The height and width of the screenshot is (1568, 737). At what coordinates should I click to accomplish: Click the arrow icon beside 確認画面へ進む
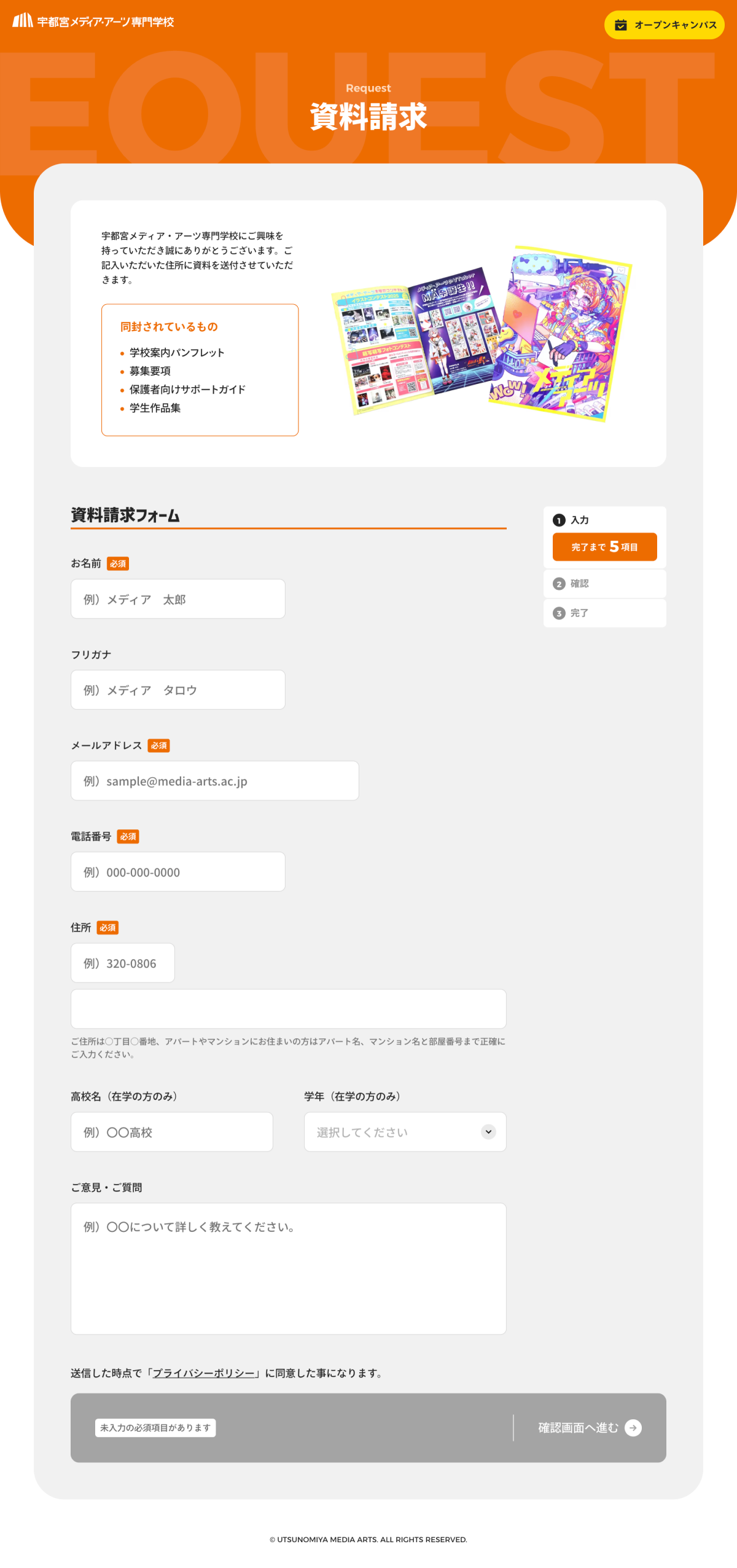click(x=633, y=1427)
